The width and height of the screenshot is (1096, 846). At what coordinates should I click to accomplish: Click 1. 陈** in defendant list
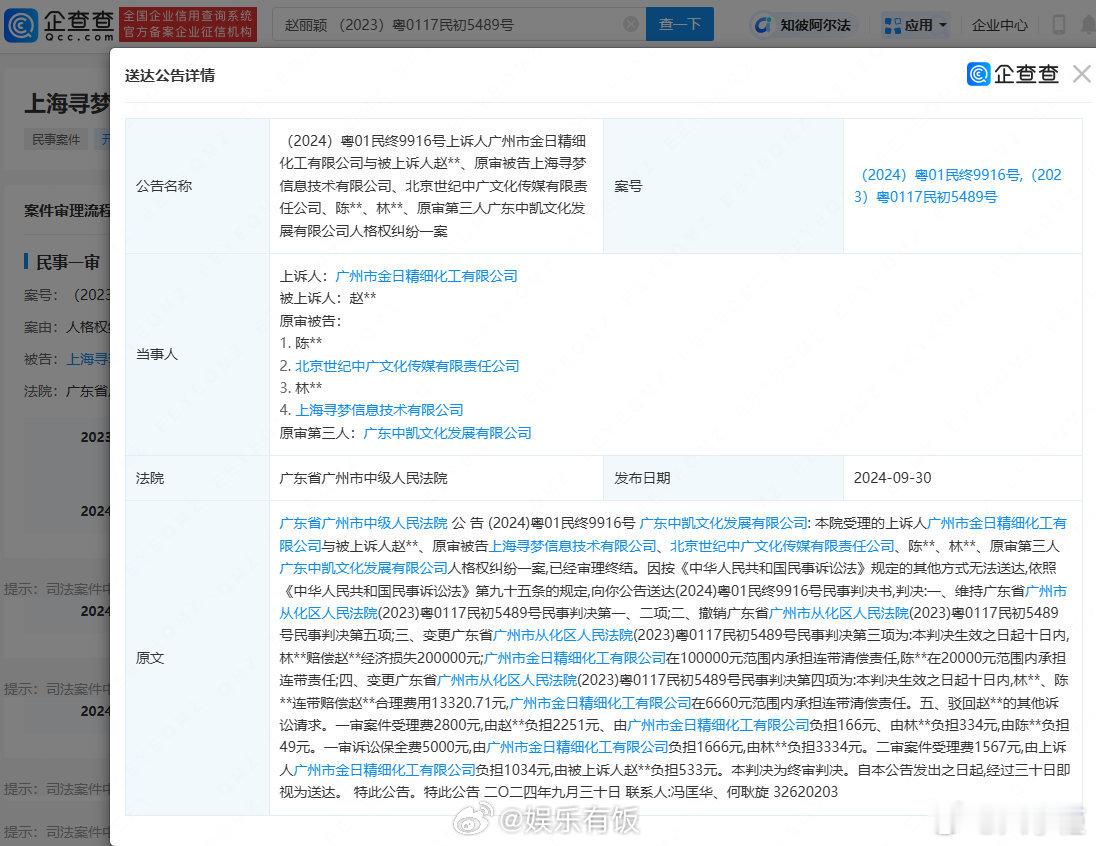click(301, 343)
